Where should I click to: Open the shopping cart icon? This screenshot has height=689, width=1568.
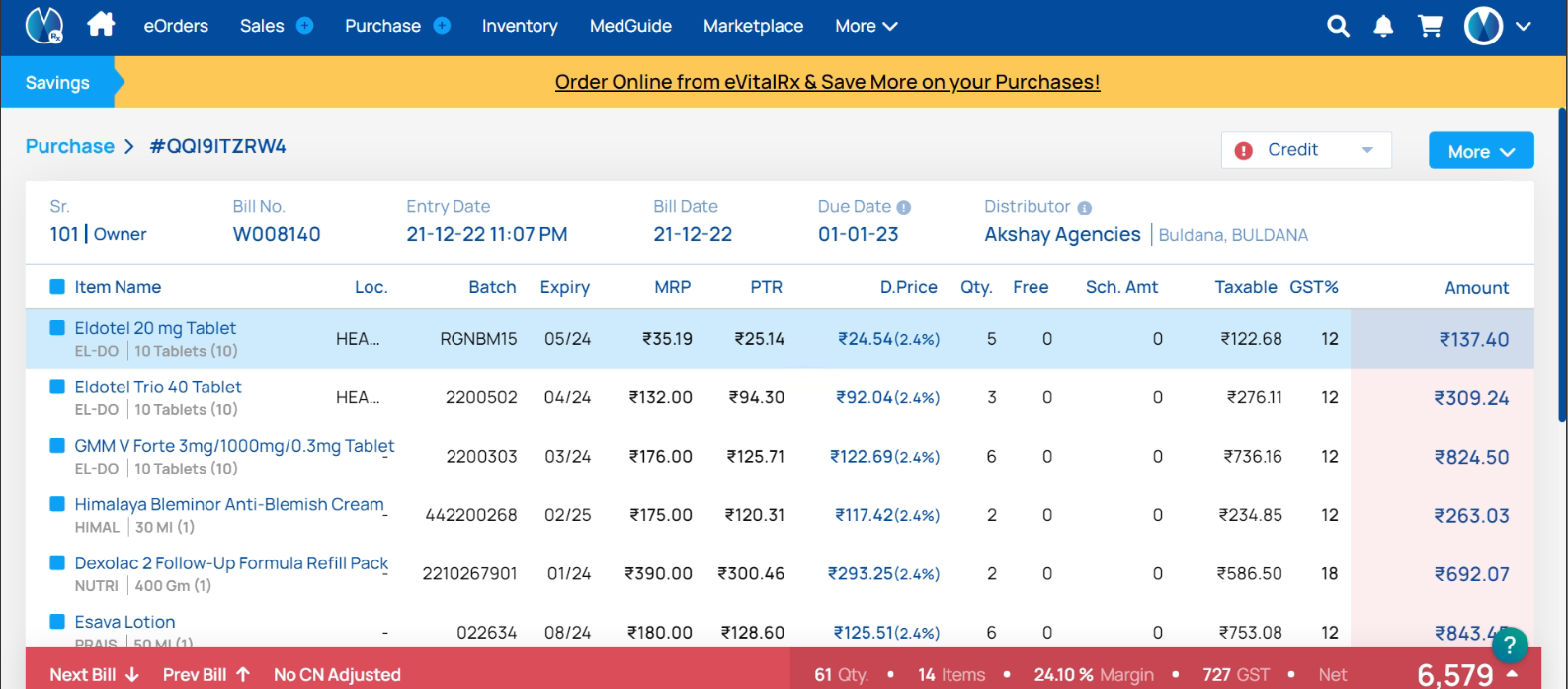click(x=1430, y=26)
